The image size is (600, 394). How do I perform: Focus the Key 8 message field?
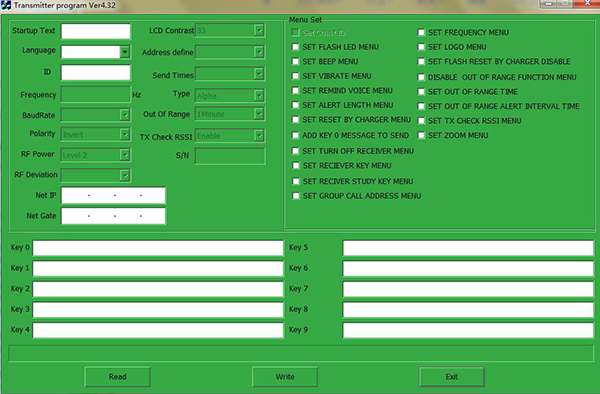pyautogui.click(x=468, y=310)
